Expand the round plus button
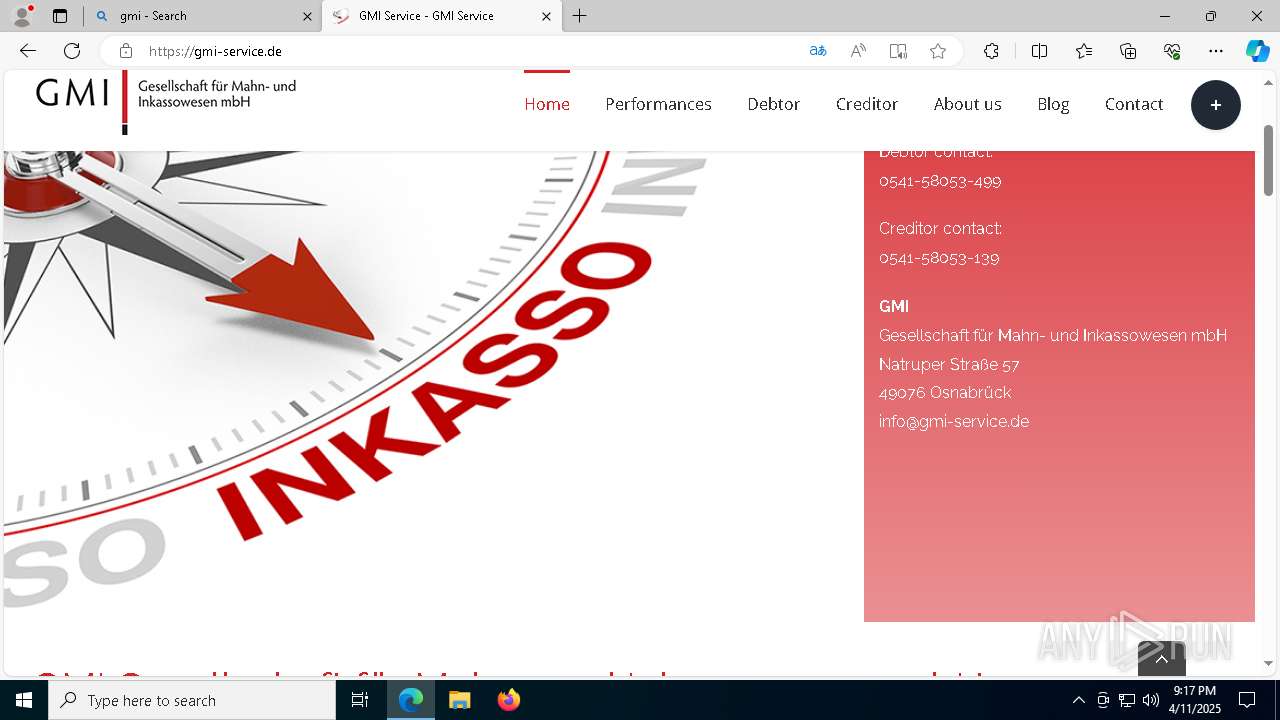1280x720 pixels. pos(1216,105)
